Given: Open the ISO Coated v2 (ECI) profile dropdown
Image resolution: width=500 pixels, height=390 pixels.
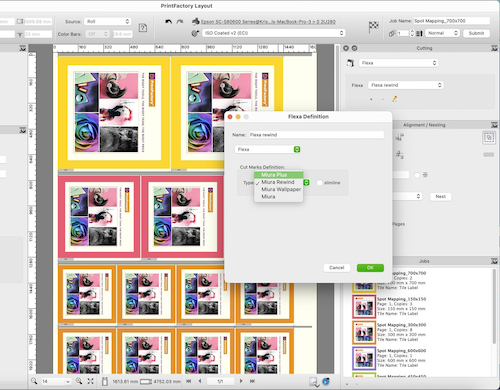Looking at the screenshot, I should (273, 33).
